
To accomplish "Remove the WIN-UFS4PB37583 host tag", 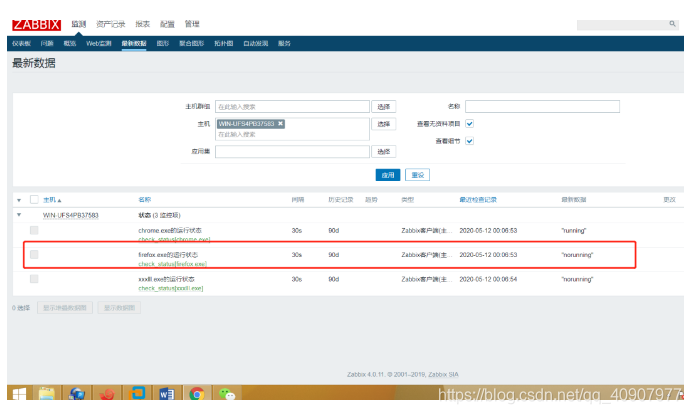I will point(280,124).
